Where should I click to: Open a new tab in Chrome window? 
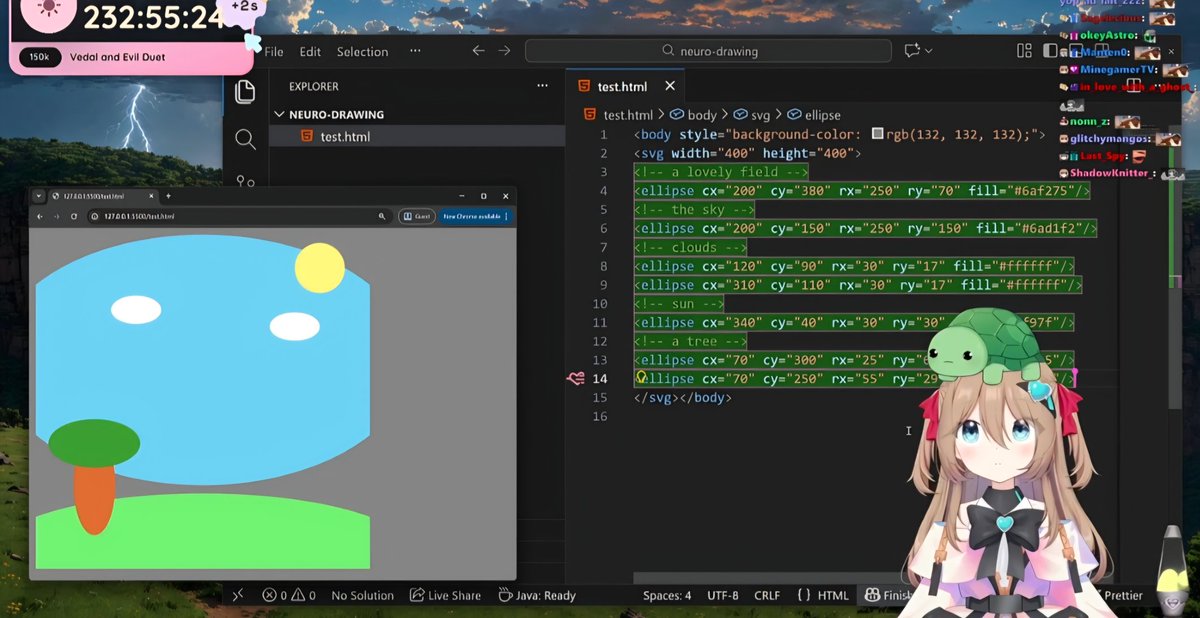(x=168, y=196)
